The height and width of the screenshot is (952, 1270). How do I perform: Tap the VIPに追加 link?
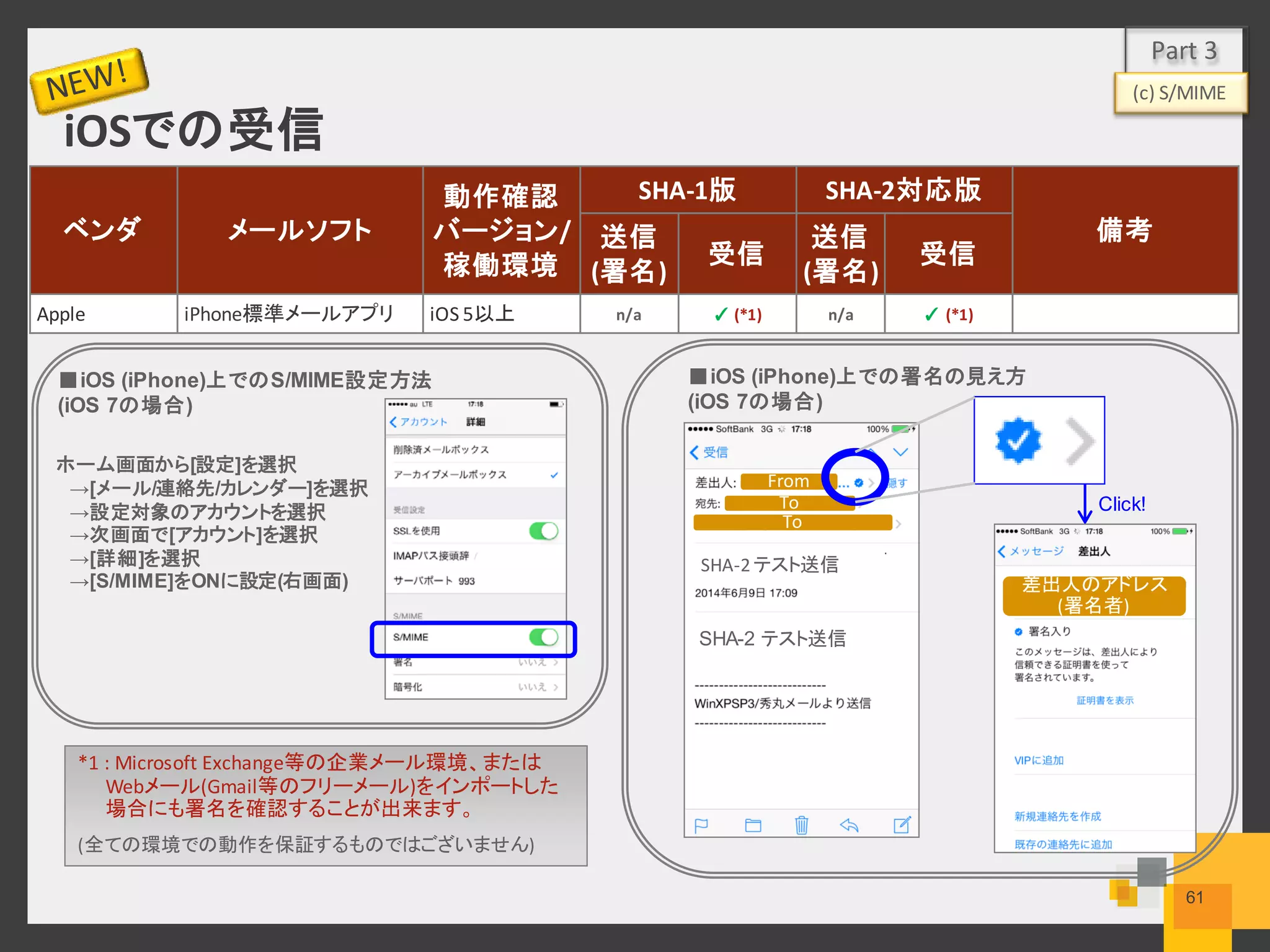[x=1039, y=760]
